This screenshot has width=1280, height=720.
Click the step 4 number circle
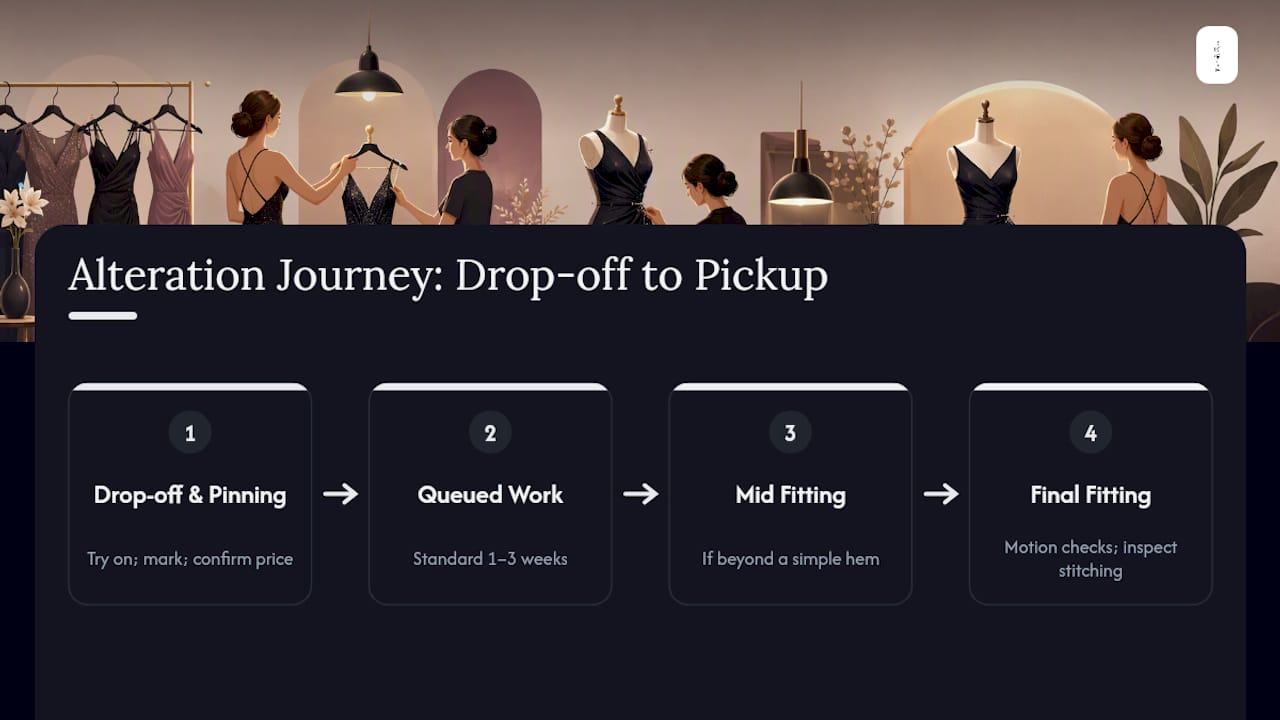coord(1090,433)
